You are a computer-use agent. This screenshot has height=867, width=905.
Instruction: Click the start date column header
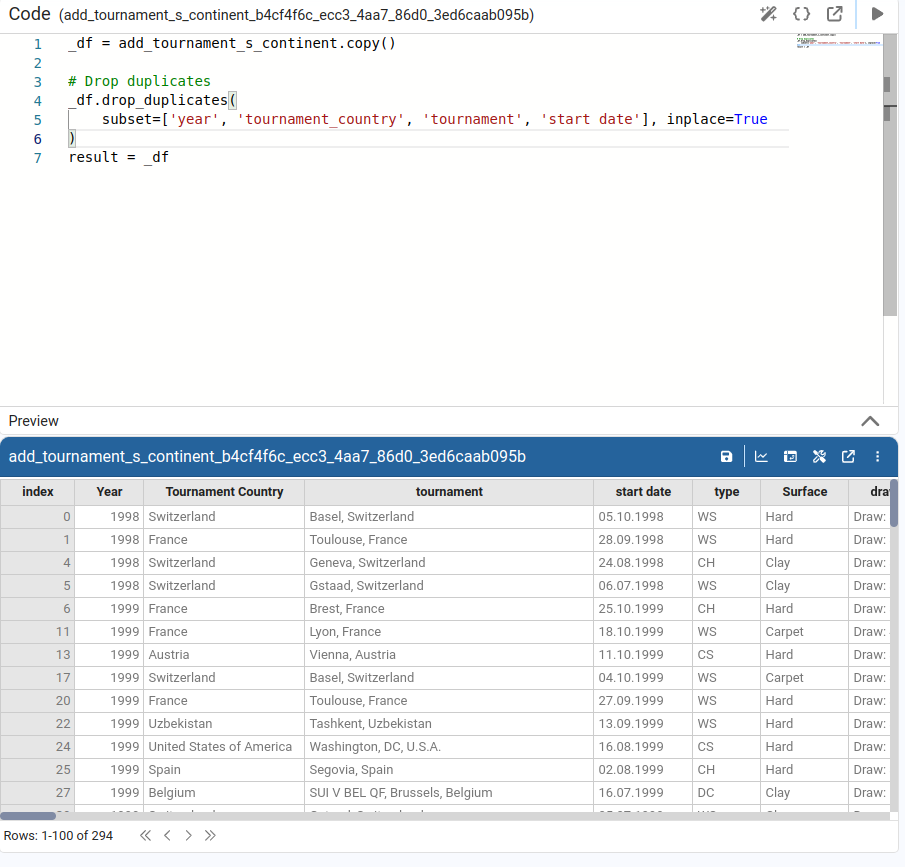point(643,492)
